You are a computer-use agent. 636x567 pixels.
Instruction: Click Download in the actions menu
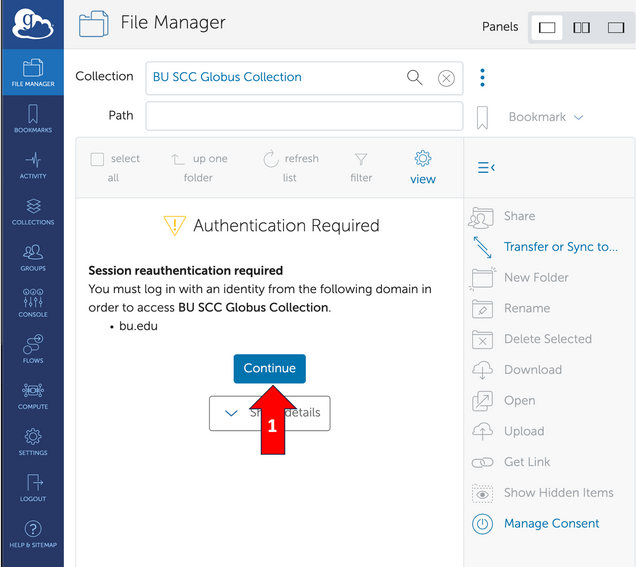pos(517,370)
